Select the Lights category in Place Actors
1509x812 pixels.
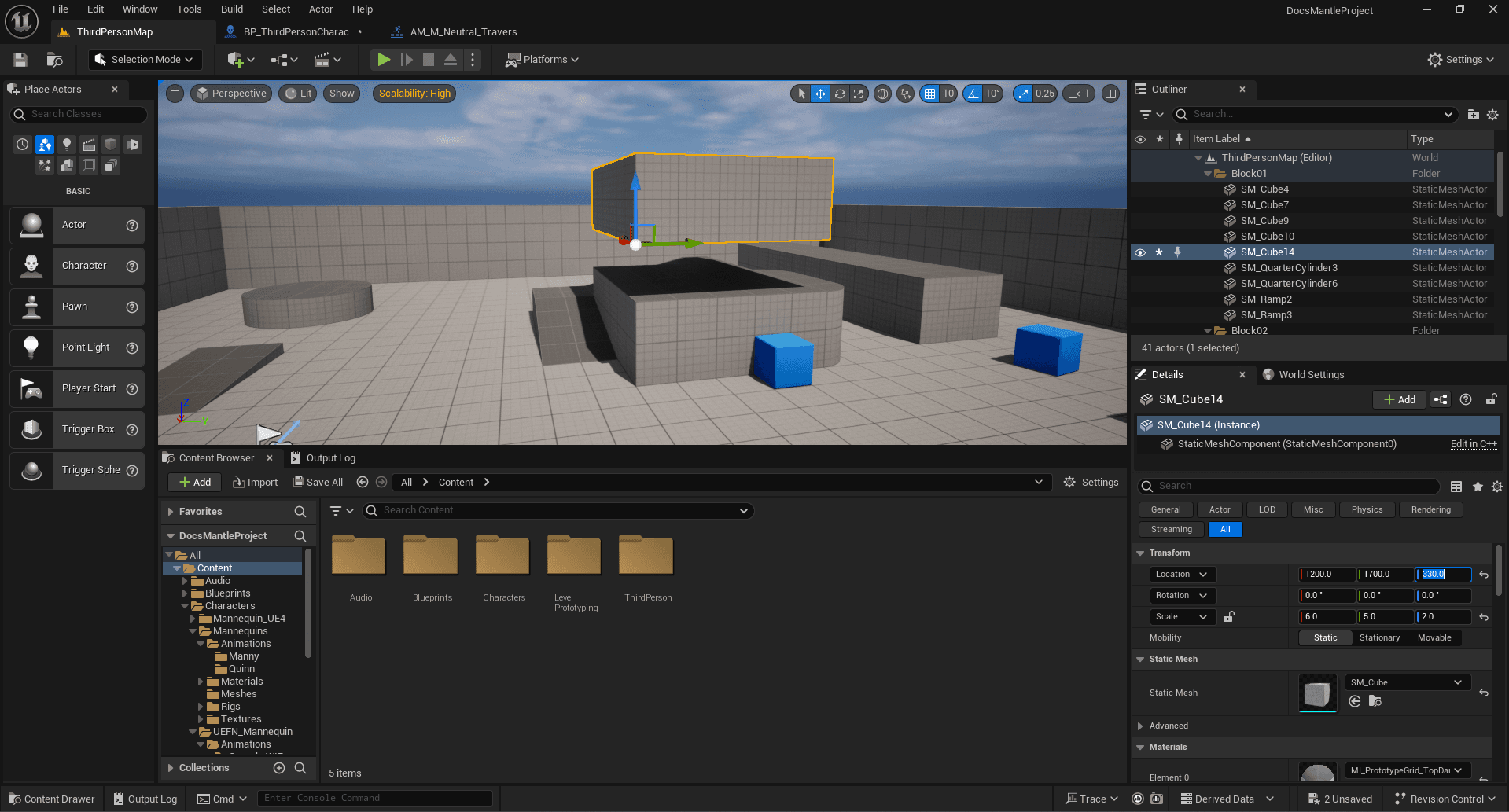(x=67, y=145)
